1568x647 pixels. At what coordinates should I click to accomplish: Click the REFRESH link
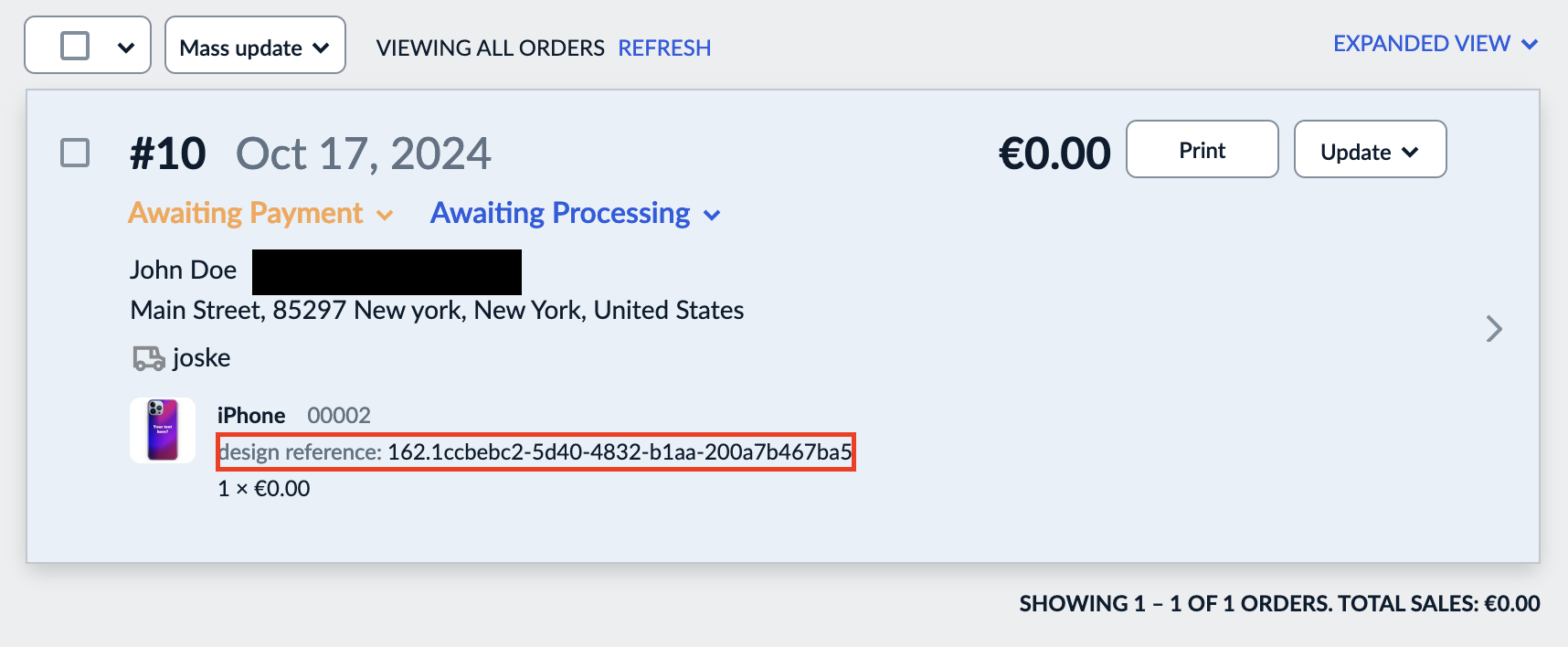click(x=664, y=48)
